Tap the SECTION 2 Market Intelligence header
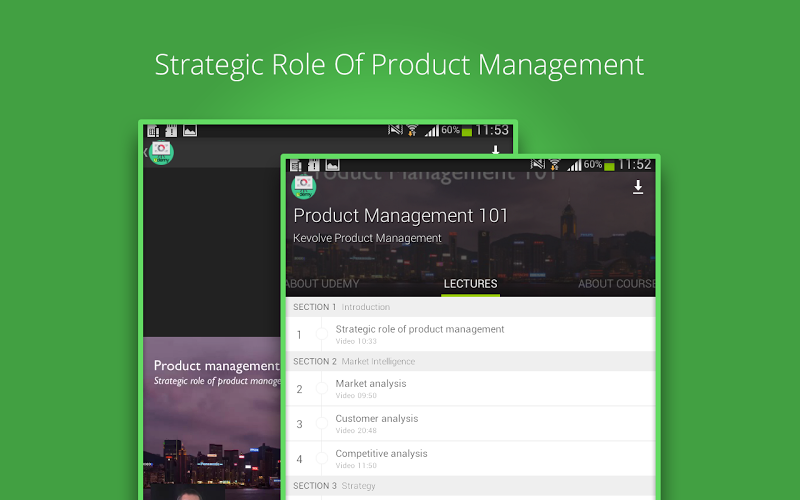The image size is (800, 500). [470, 361]
